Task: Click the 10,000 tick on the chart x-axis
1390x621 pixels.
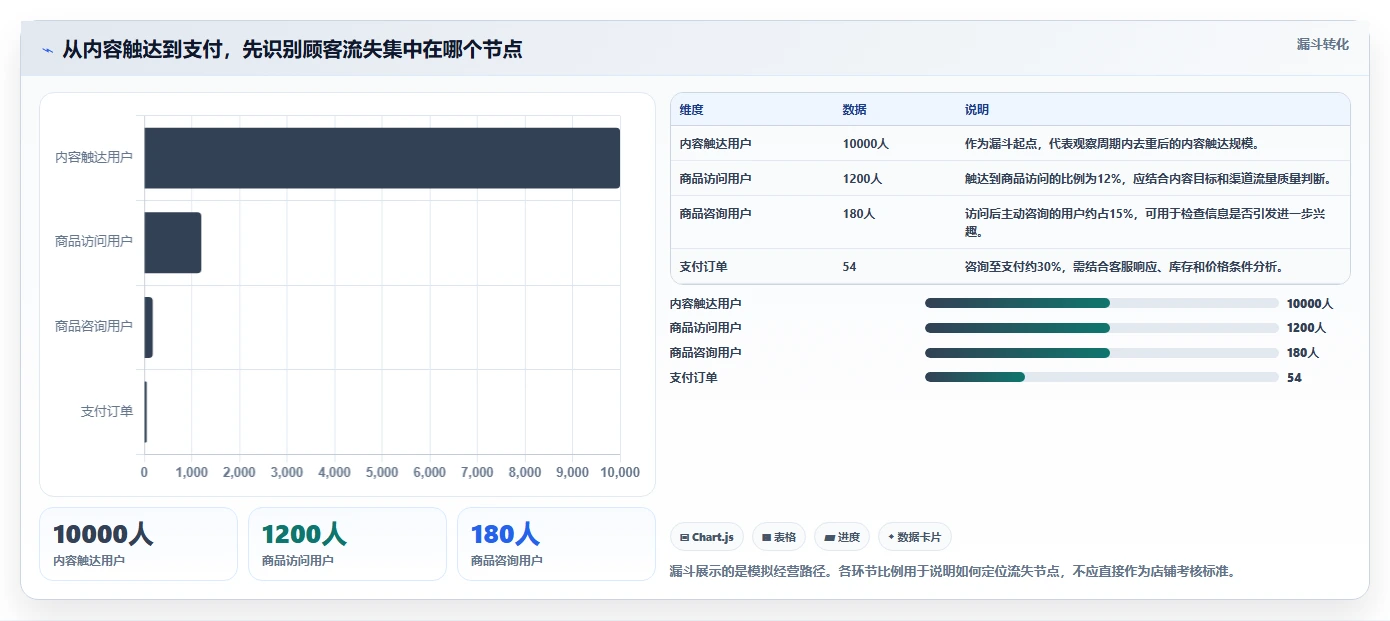Action: 620,473
